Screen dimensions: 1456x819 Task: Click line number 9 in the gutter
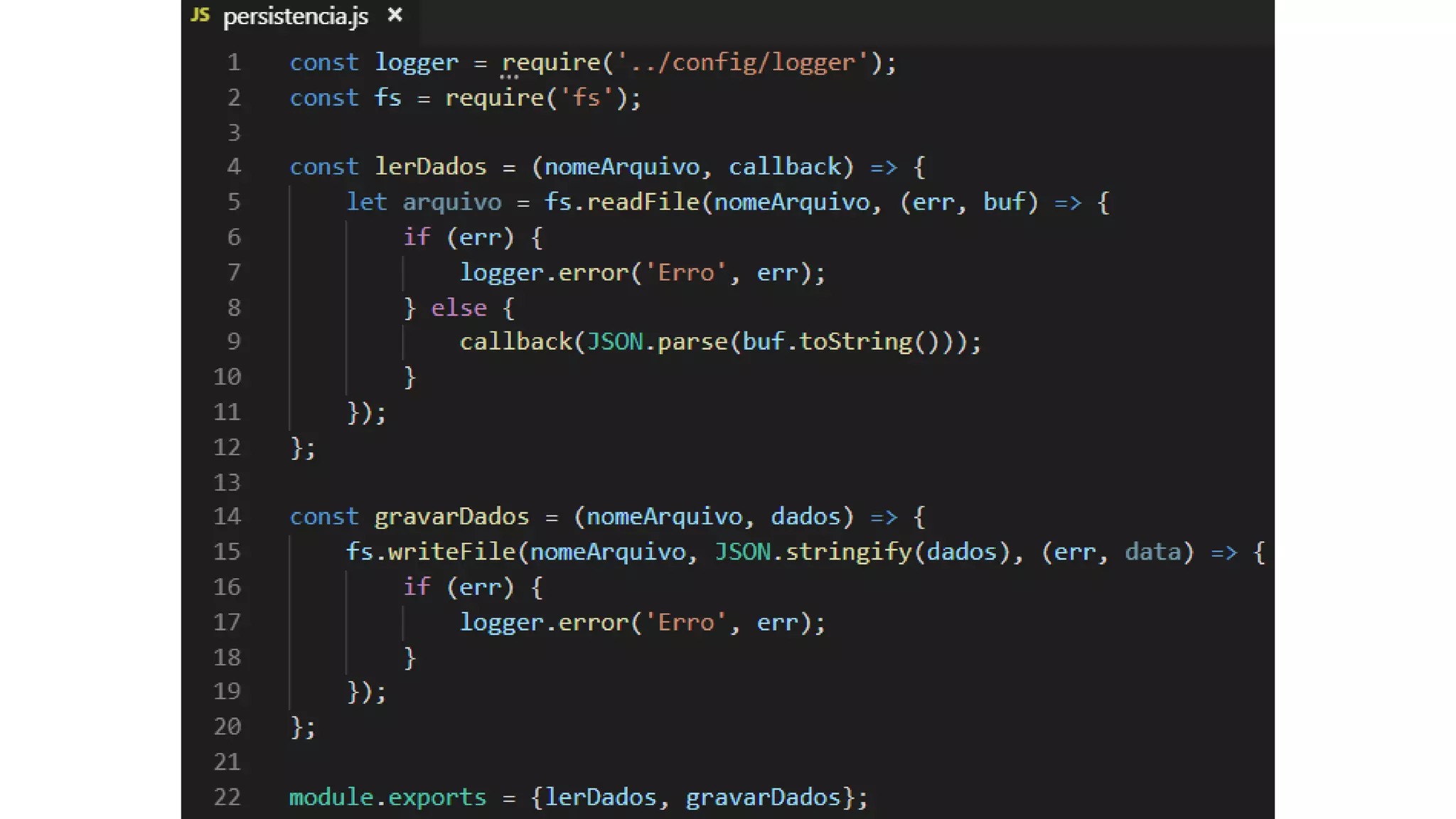(x=234, y=342)
